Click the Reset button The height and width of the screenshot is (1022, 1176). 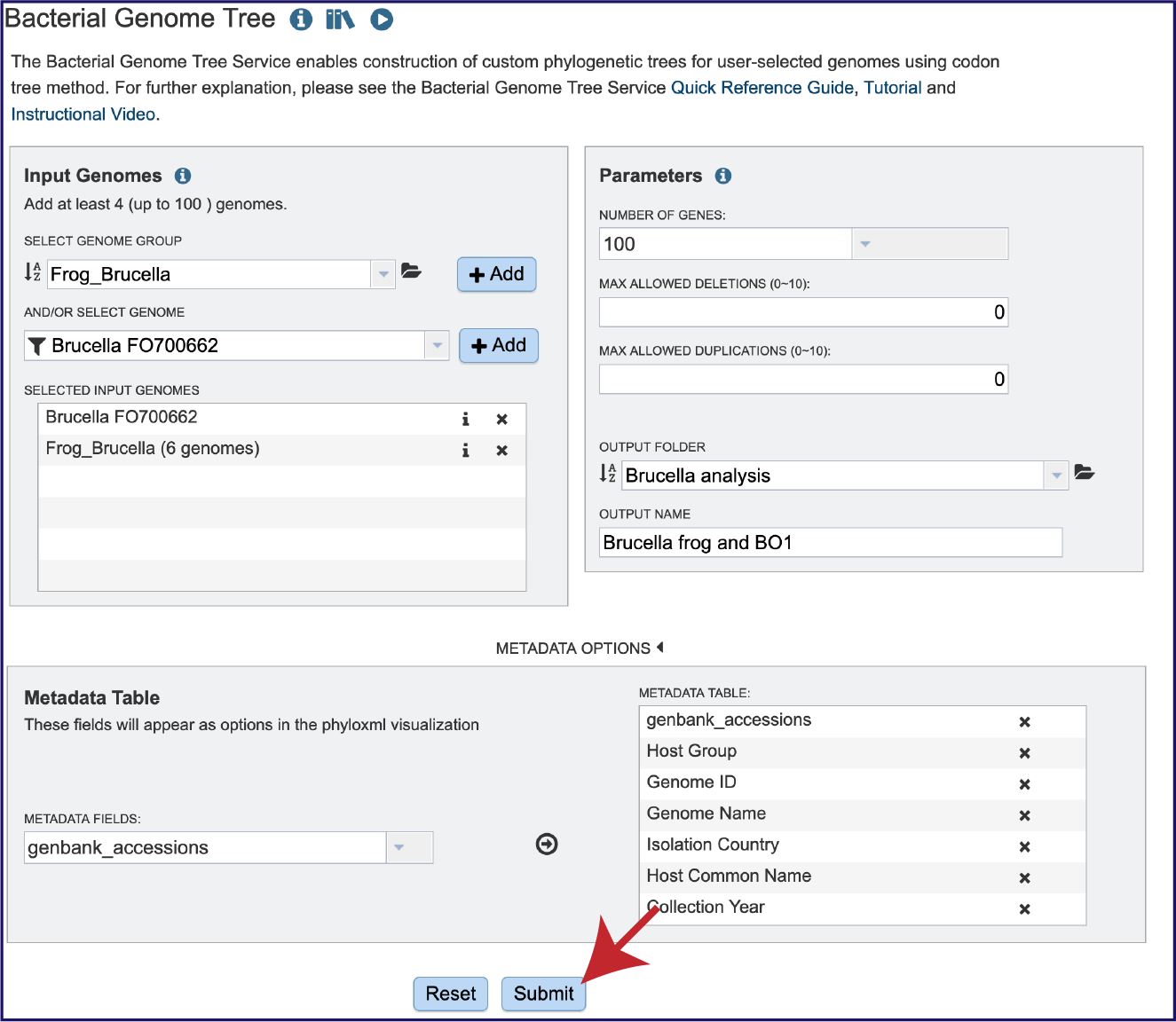tap(451, 994)
